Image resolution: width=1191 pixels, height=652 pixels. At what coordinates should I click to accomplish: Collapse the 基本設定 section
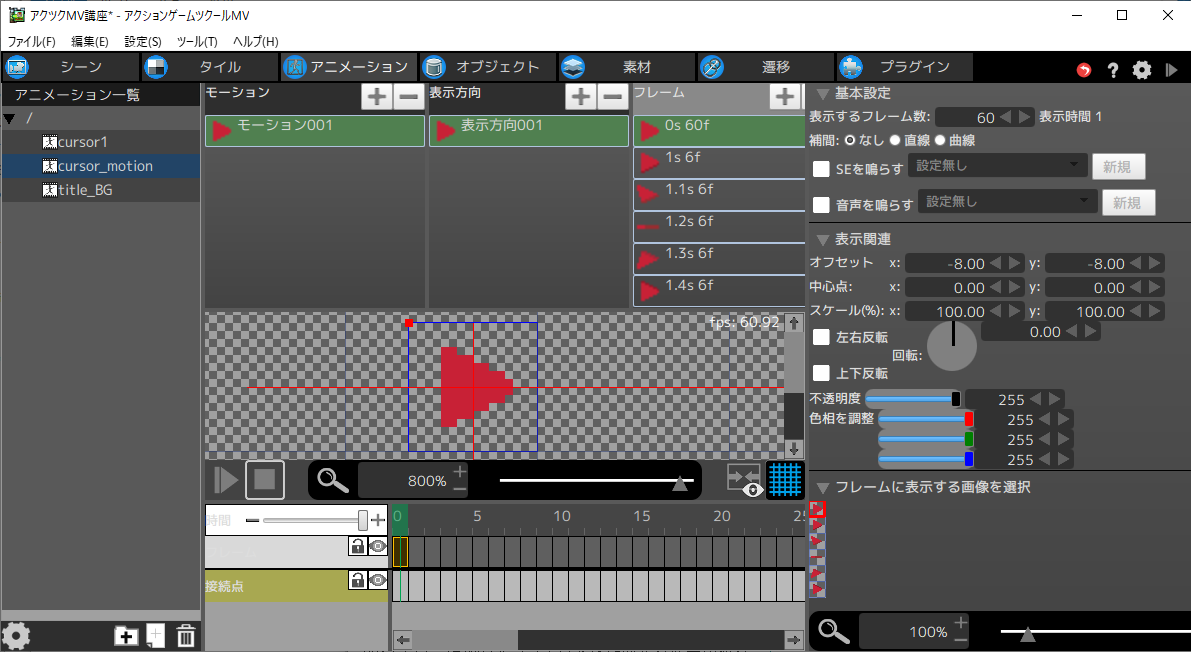822,94
